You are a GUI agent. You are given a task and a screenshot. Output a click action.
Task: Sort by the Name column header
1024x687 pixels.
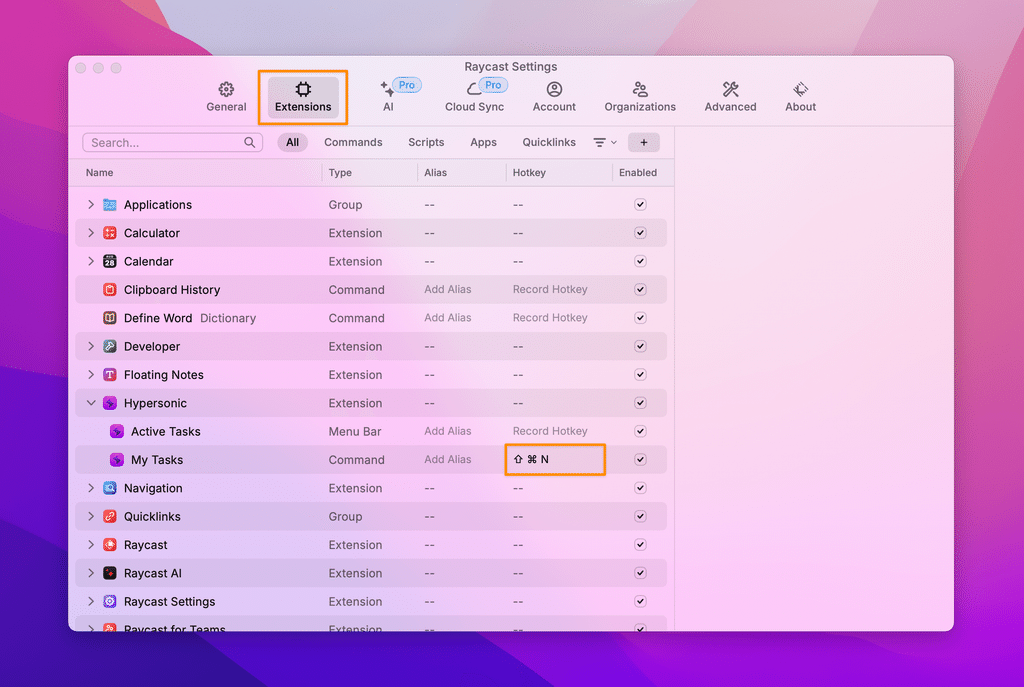[x=99, y=172]
